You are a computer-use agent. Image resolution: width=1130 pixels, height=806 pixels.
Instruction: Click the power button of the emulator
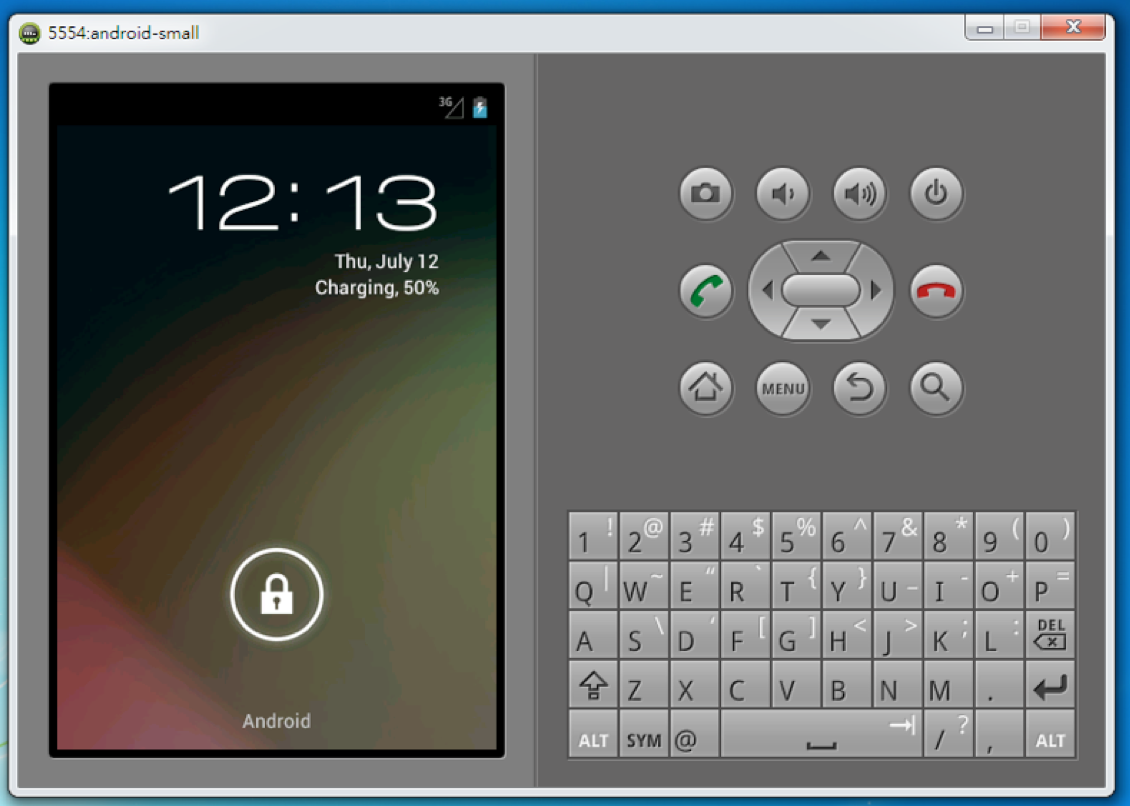click(935, 193)
